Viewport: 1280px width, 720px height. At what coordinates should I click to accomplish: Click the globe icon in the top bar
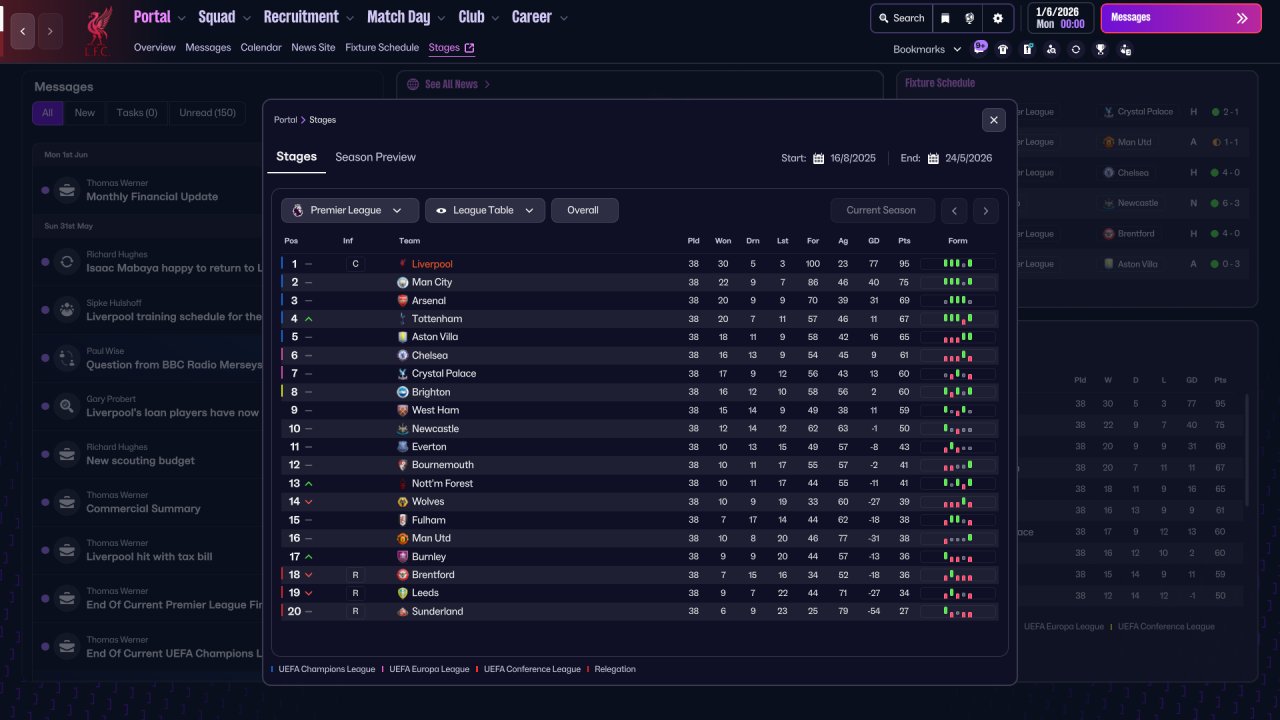point(970,18)
